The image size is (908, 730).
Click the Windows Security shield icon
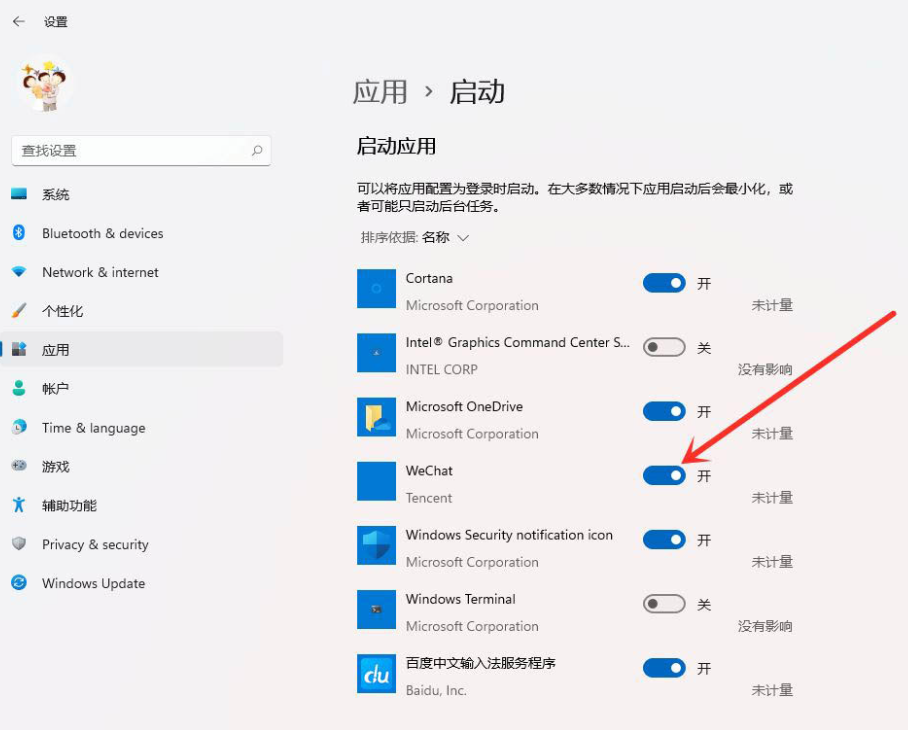point(376,545)
